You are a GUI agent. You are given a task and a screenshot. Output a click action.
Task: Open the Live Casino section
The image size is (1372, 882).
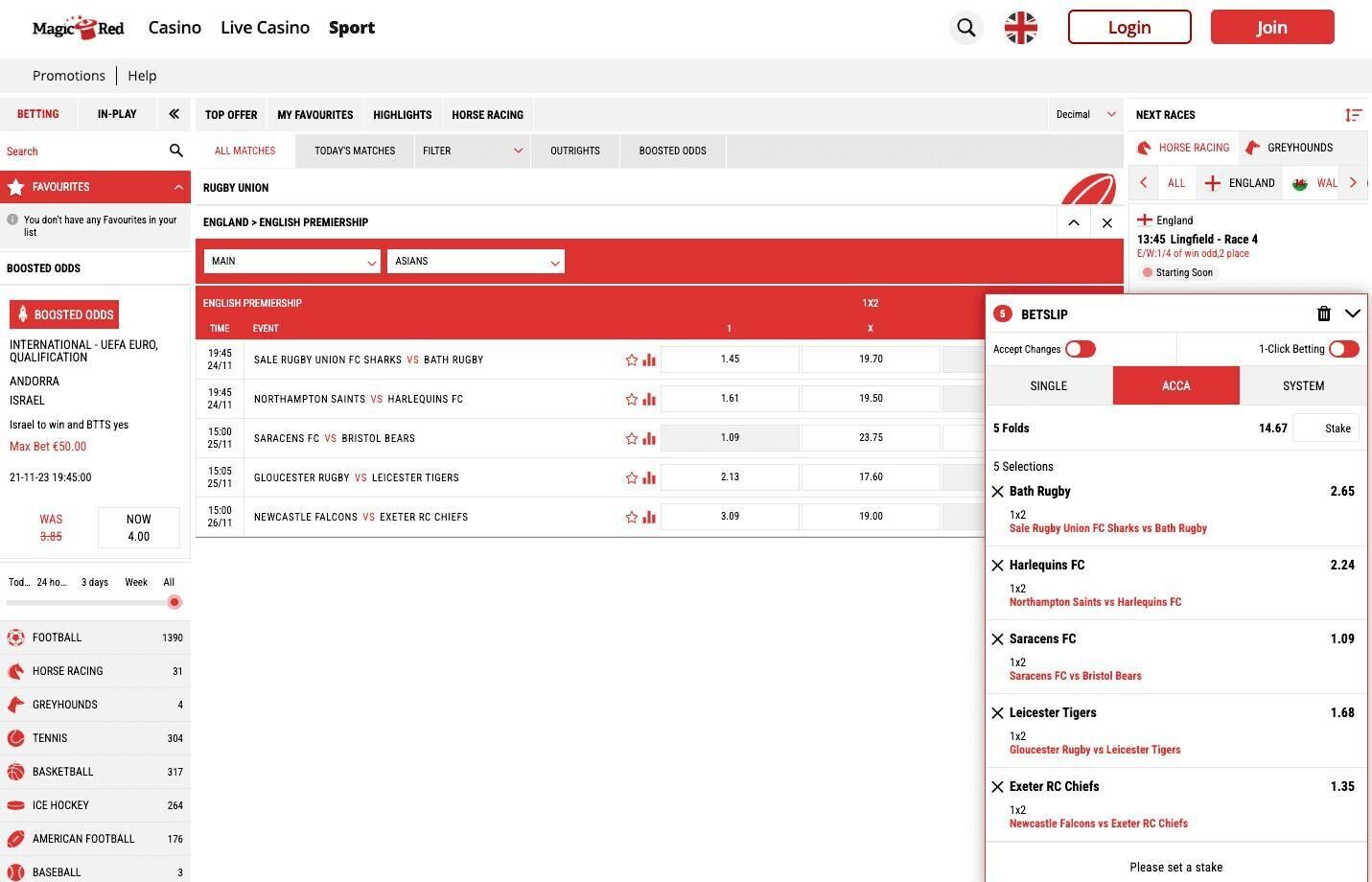pos(265,28)
